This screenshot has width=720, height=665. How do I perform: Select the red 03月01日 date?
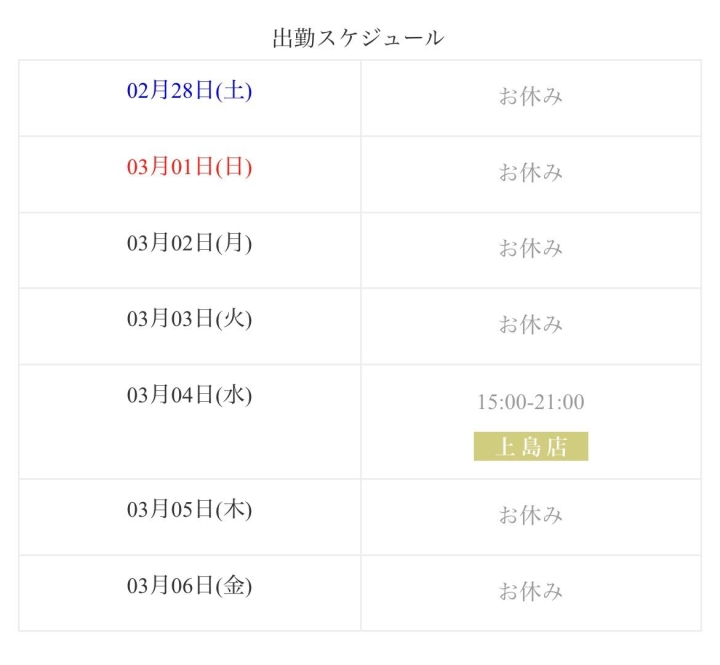pos(171,167)
